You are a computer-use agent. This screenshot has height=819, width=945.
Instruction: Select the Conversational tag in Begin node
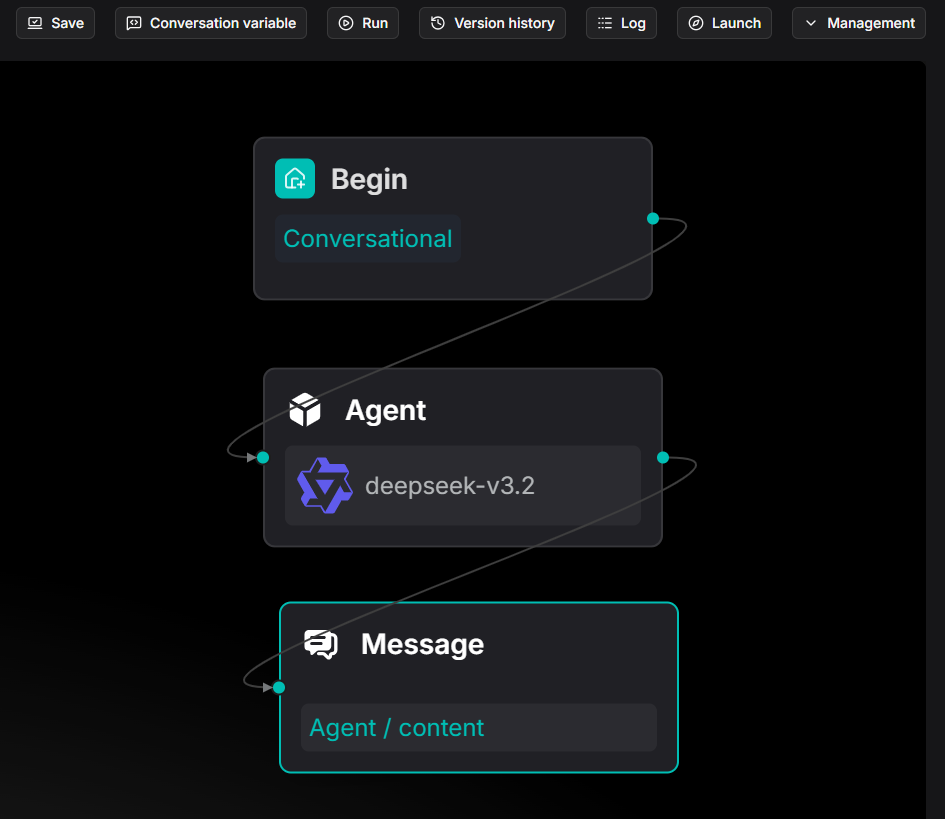tap(368, 239)
